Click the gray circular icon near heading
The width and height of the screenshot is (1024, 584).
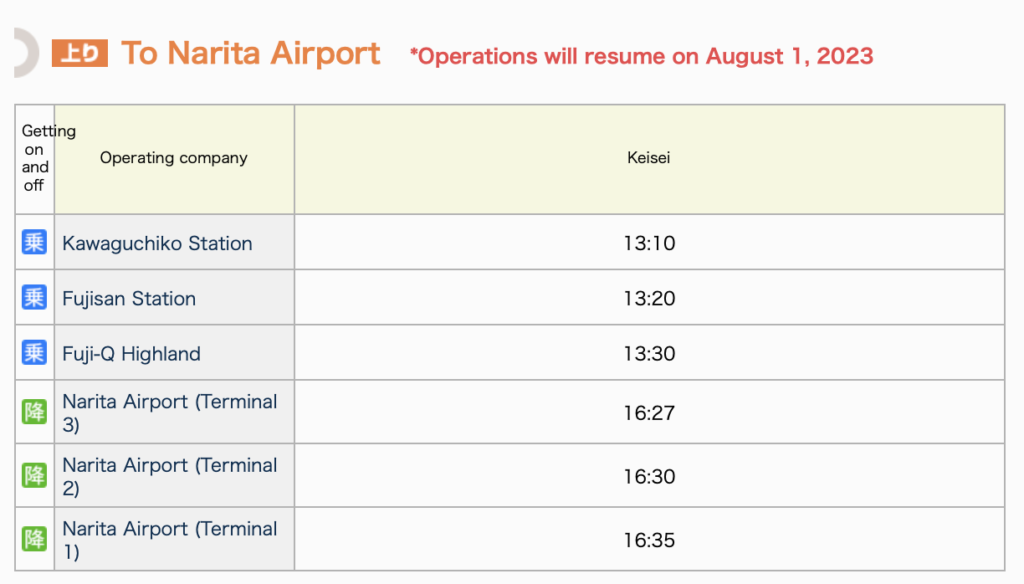[26, 52]
